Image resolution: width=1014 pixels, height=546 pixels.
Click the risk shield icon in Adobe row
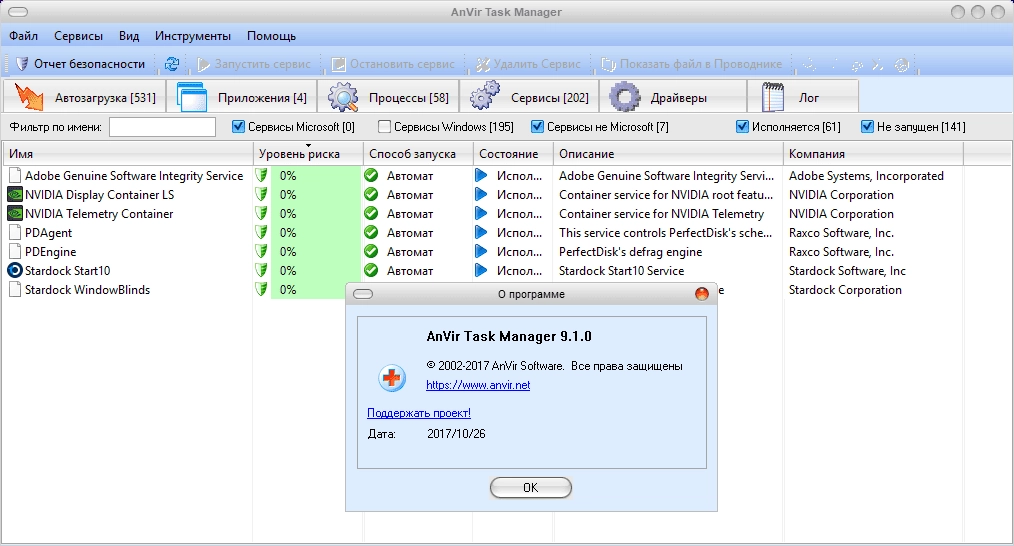[261, 176]
